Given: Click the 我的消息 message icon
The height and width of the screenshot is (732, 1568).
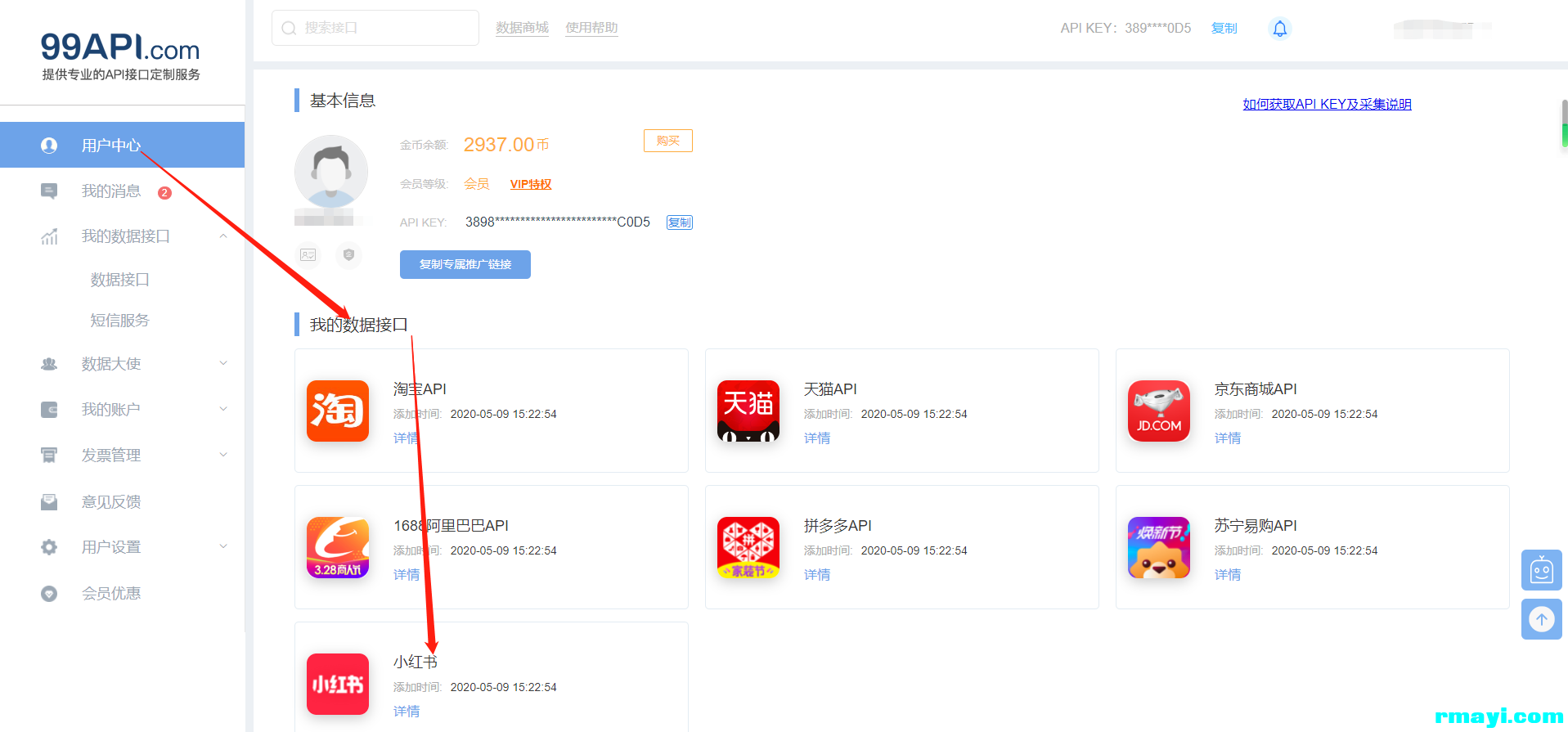Looking at the screenshot, I should tap(49, 191).
